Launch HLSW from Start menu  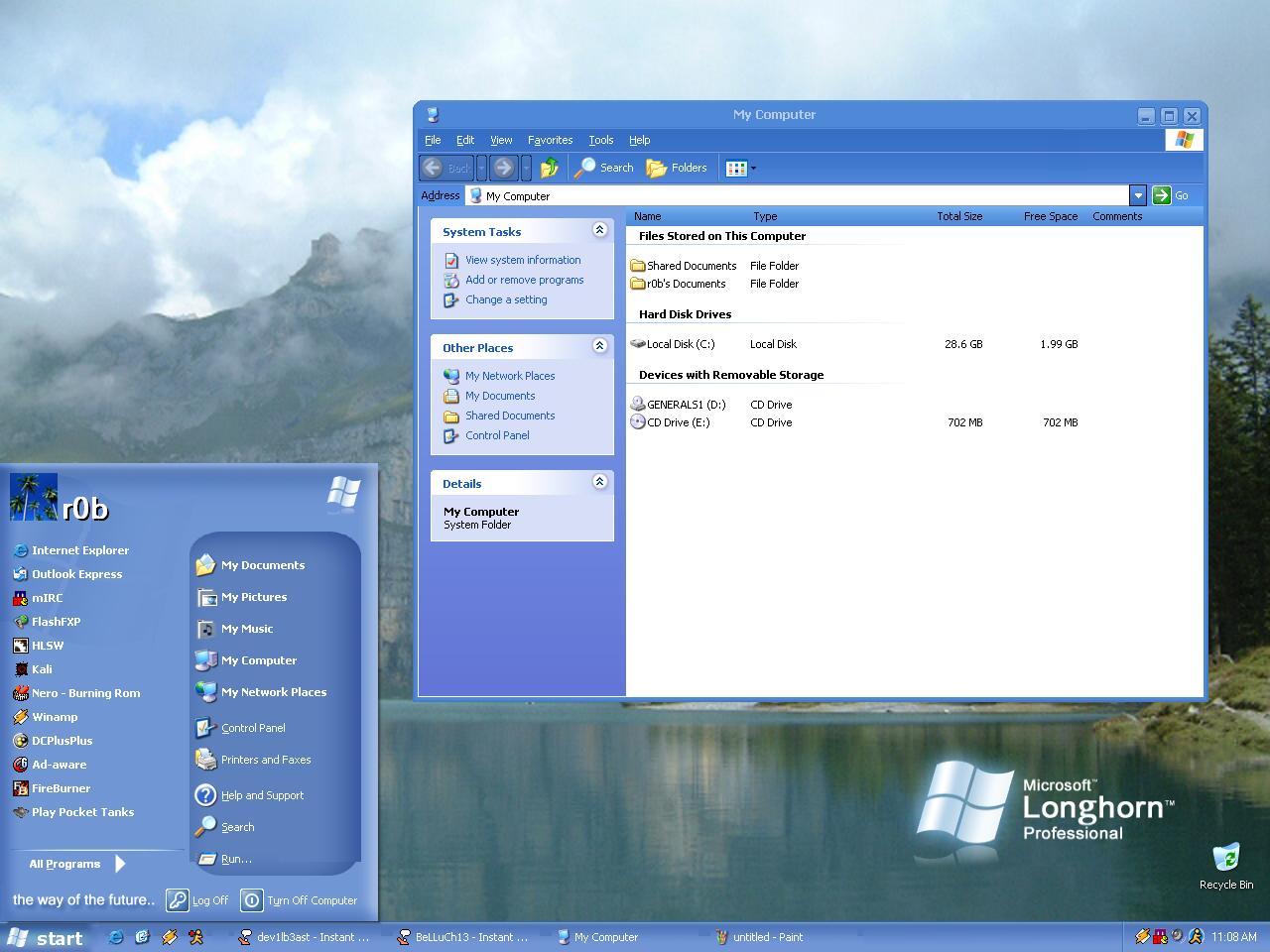(x=38, y=646)
